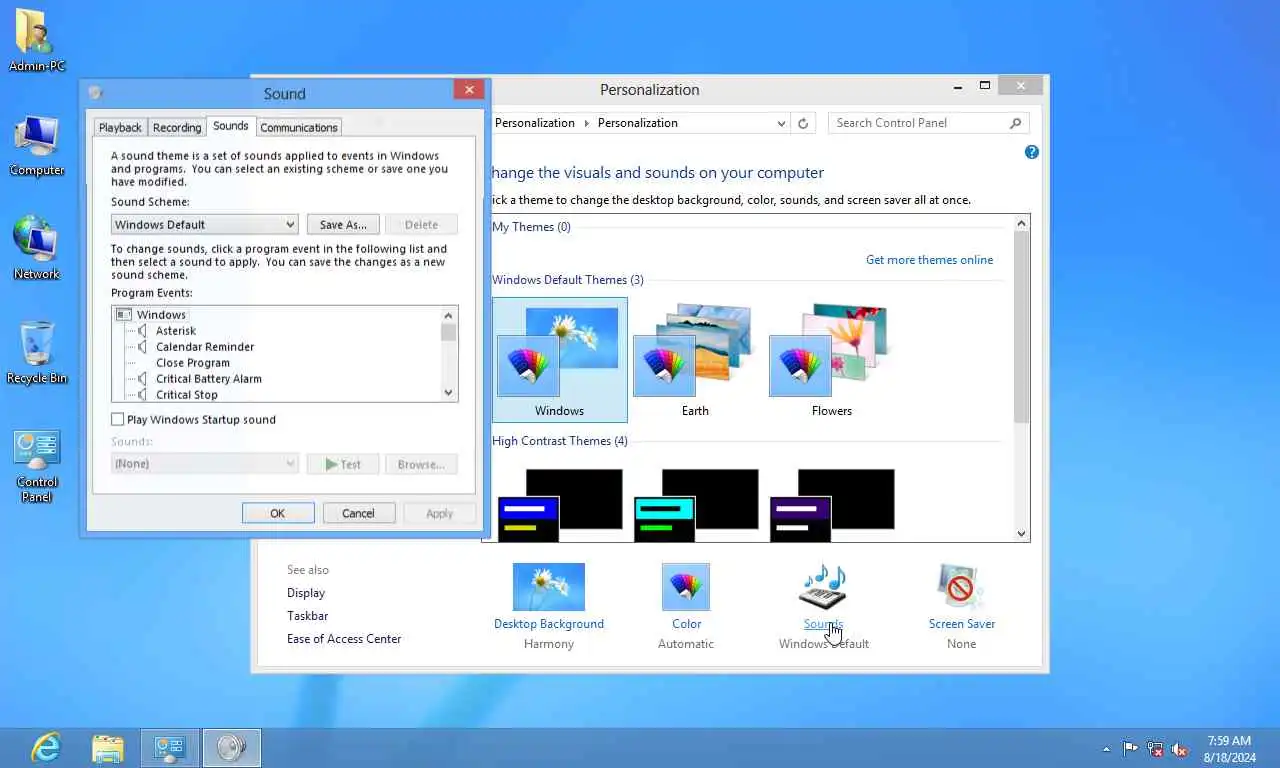1280x768 pixels.
Task: Select the Windows root in Program Events
Action: tap(161, 315)
